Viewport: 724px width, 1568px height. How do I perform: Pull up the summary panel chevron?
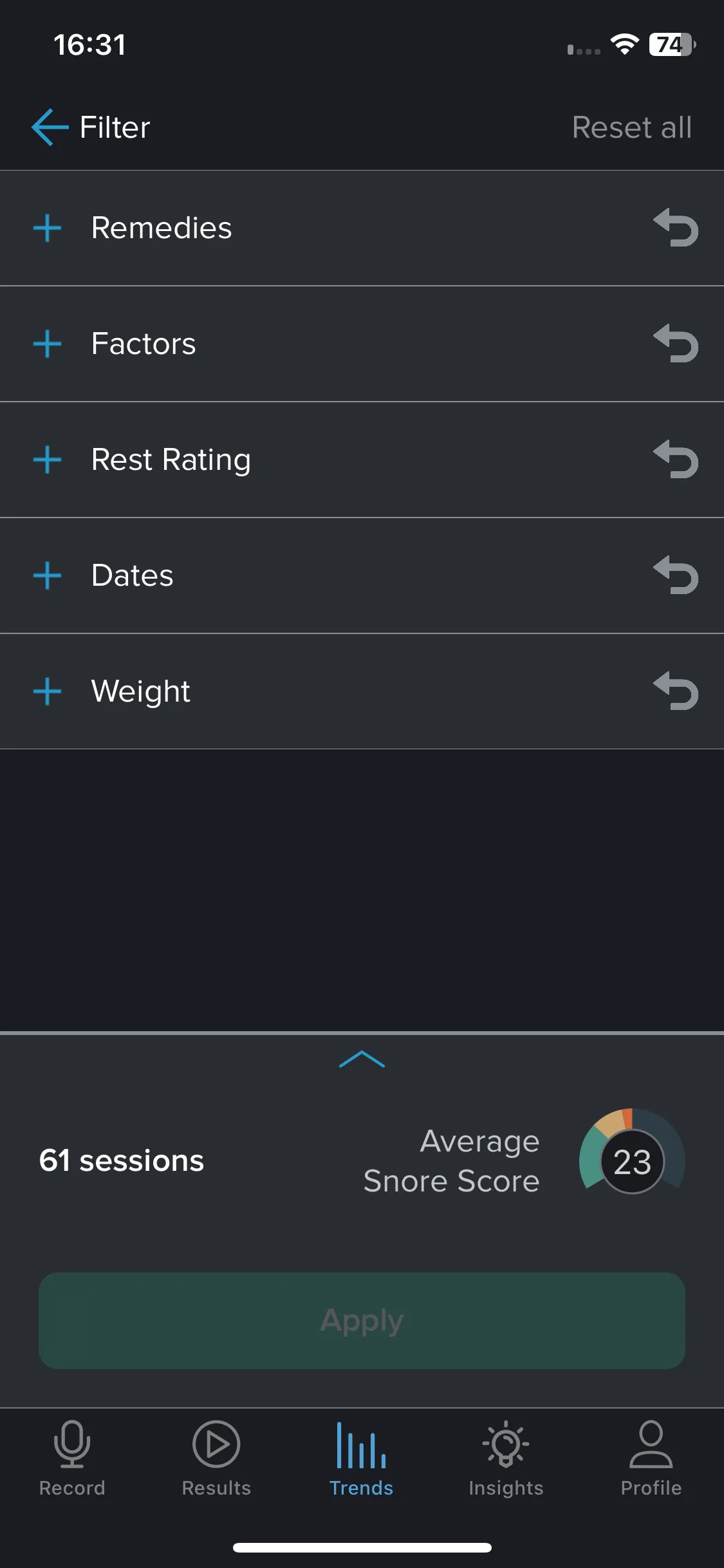coord(362,1059)
